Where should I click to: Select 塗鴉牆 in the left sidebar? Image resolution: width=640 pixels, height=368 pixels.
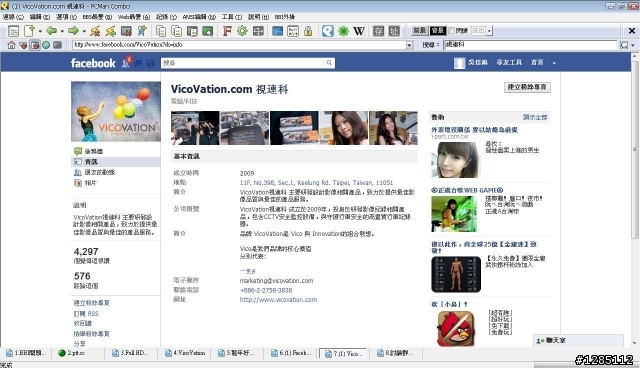pyautogui.click(x=93, y=151)
